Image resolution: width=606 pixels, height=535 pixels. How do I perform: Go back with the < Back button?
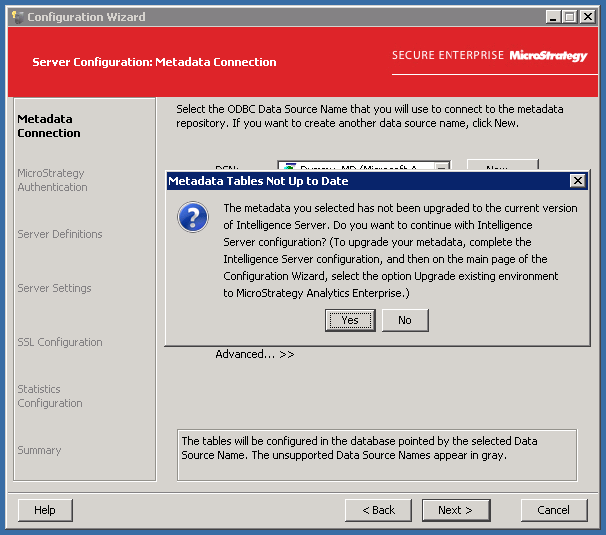[378, 510]
